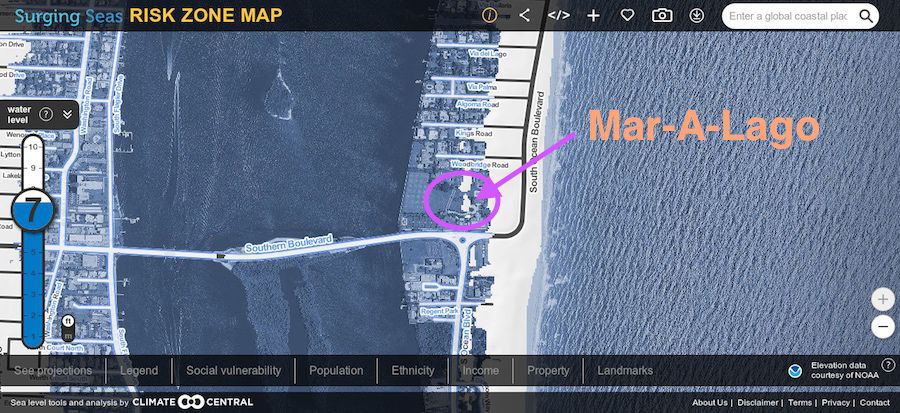Click the Kings Road label
The image size is (900, 413).
tap(474, 133)
